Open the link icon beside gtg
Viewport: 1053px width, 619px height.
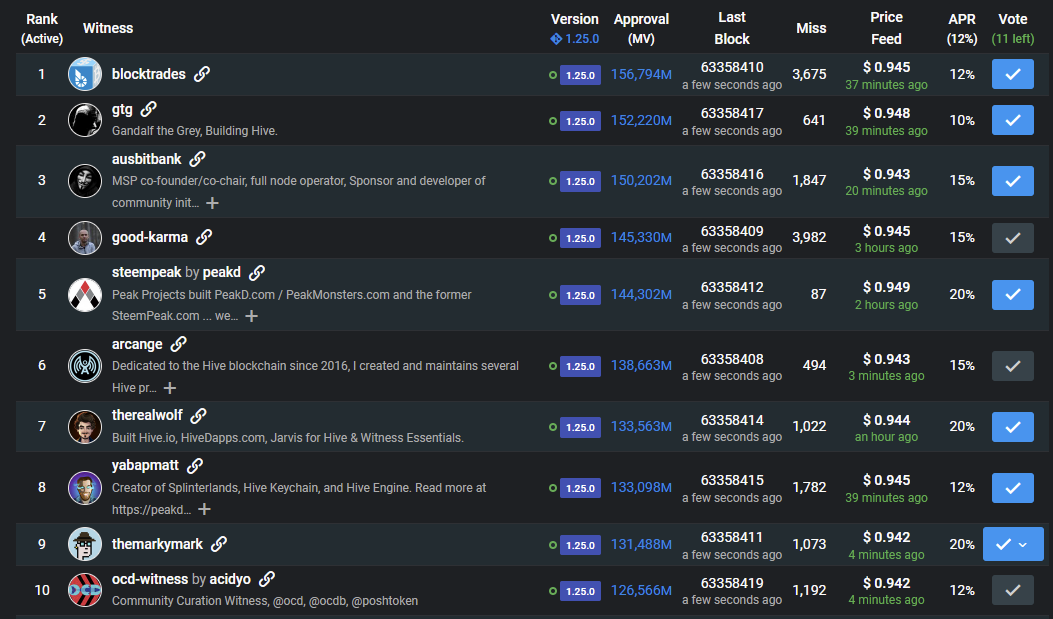tap(149, 109)
